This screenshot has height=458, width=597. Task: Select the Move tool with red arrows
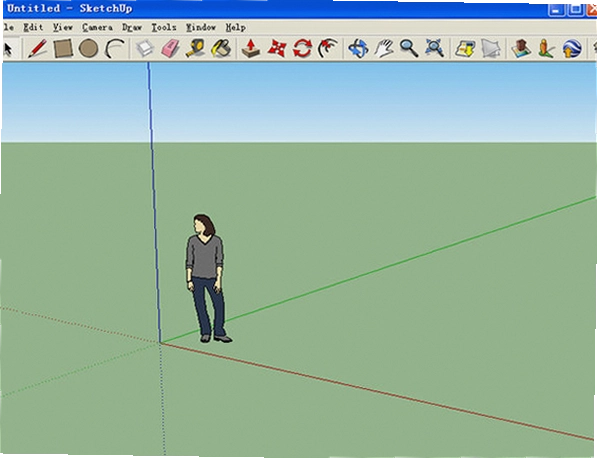(x=277, y=49)
